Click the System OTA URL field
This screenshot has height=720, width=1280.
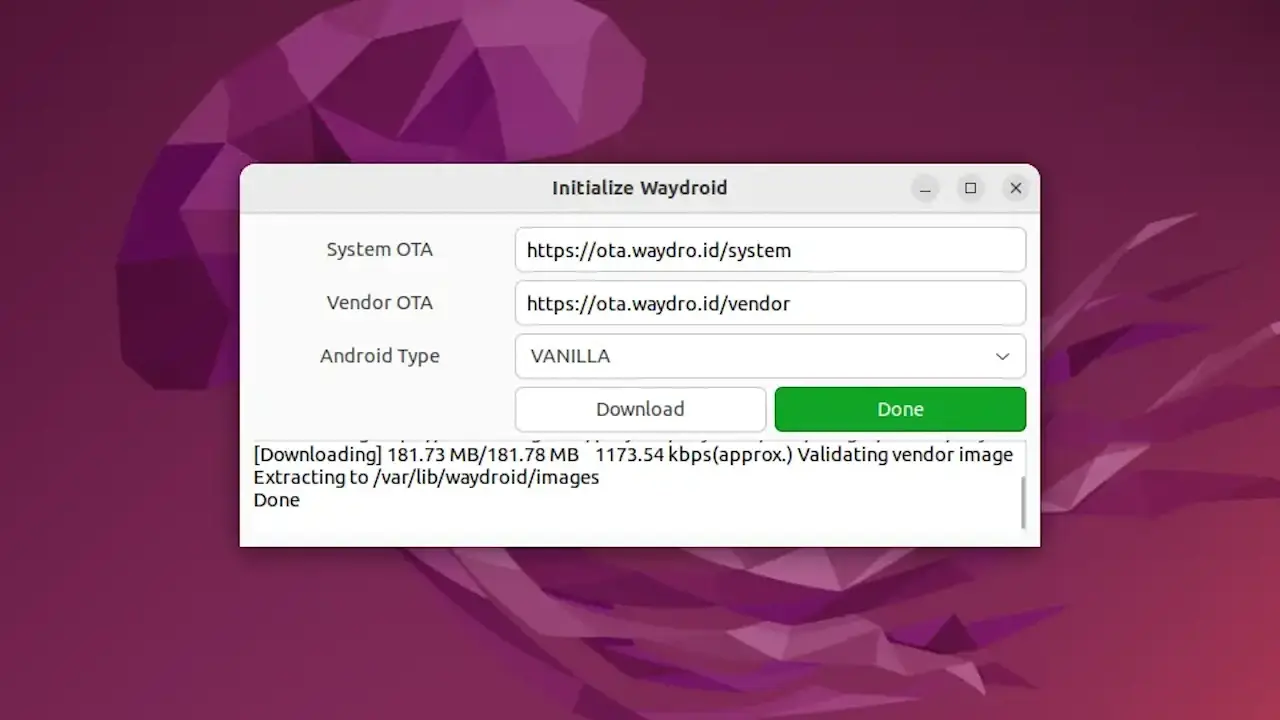point(770,250)
